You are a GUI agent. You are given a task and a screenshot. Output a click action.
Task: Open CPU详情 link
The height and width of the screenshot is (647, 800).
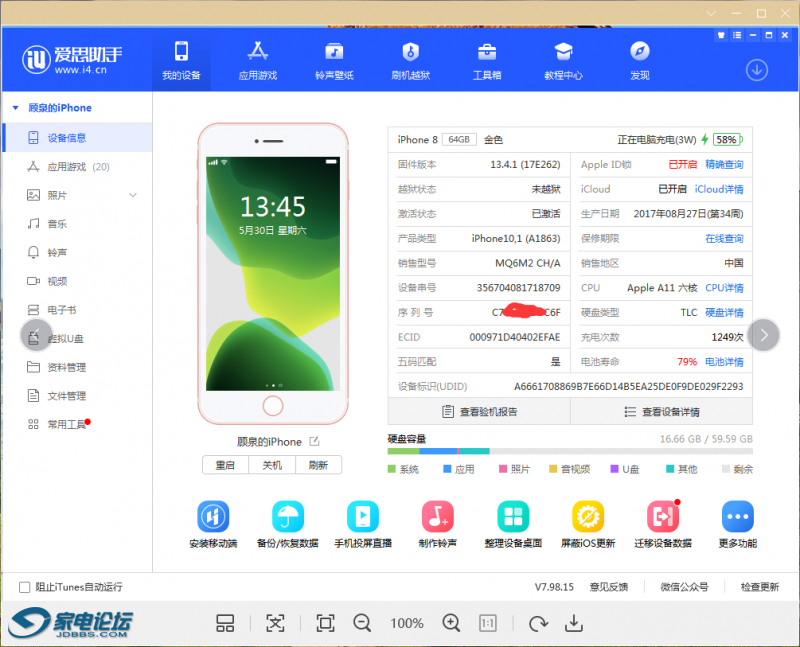point(724,288)
